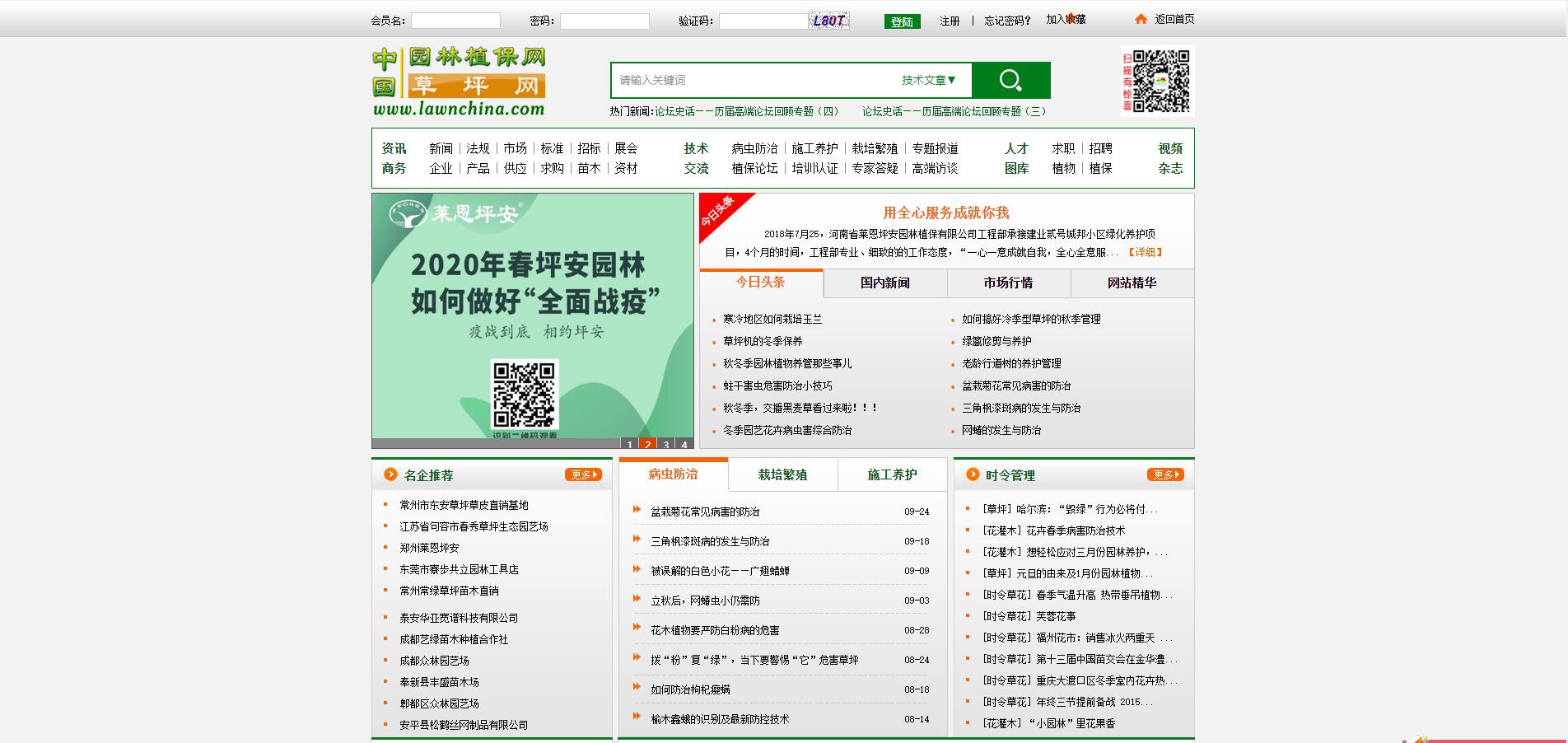
Task: Open 更多 in the 名企推荐 panel
Action: click(583, 474)
